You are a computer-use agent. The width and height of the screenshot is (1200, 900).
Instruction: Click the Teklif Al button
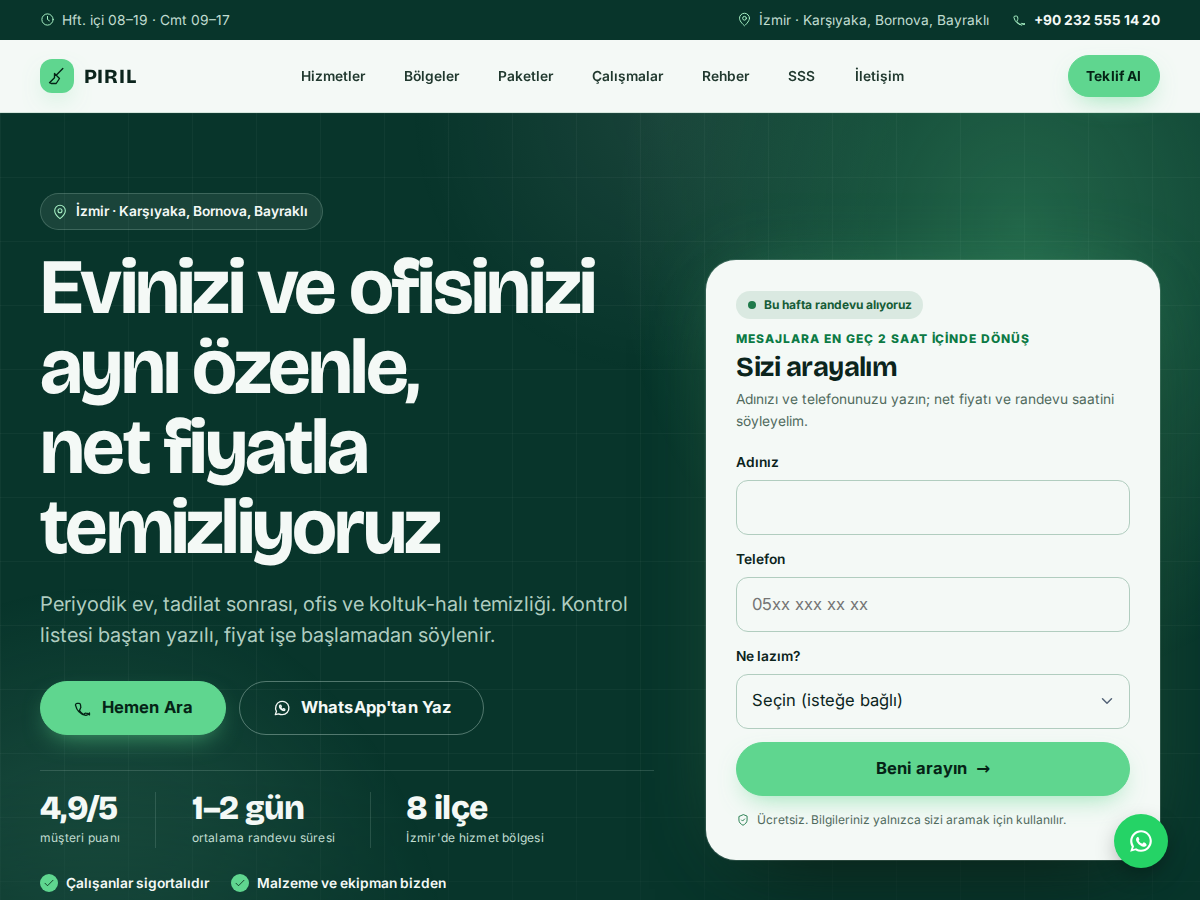tap(1114, 76)
